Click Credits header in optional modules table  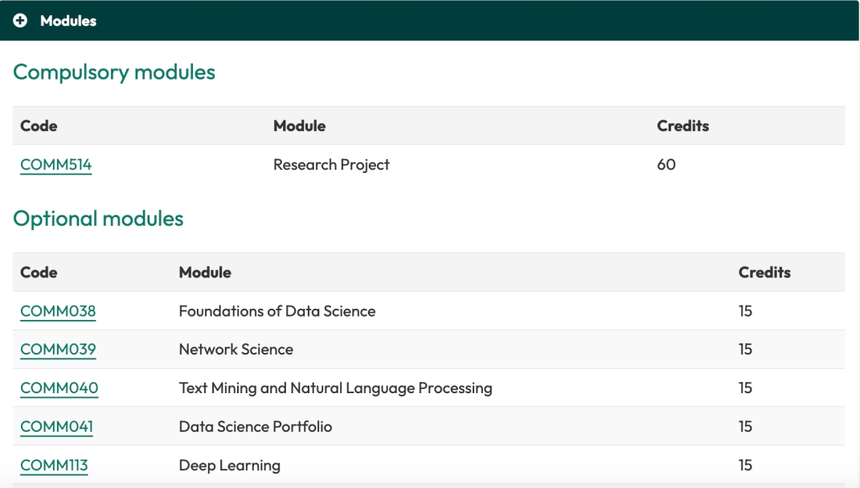tap(764, 272)
